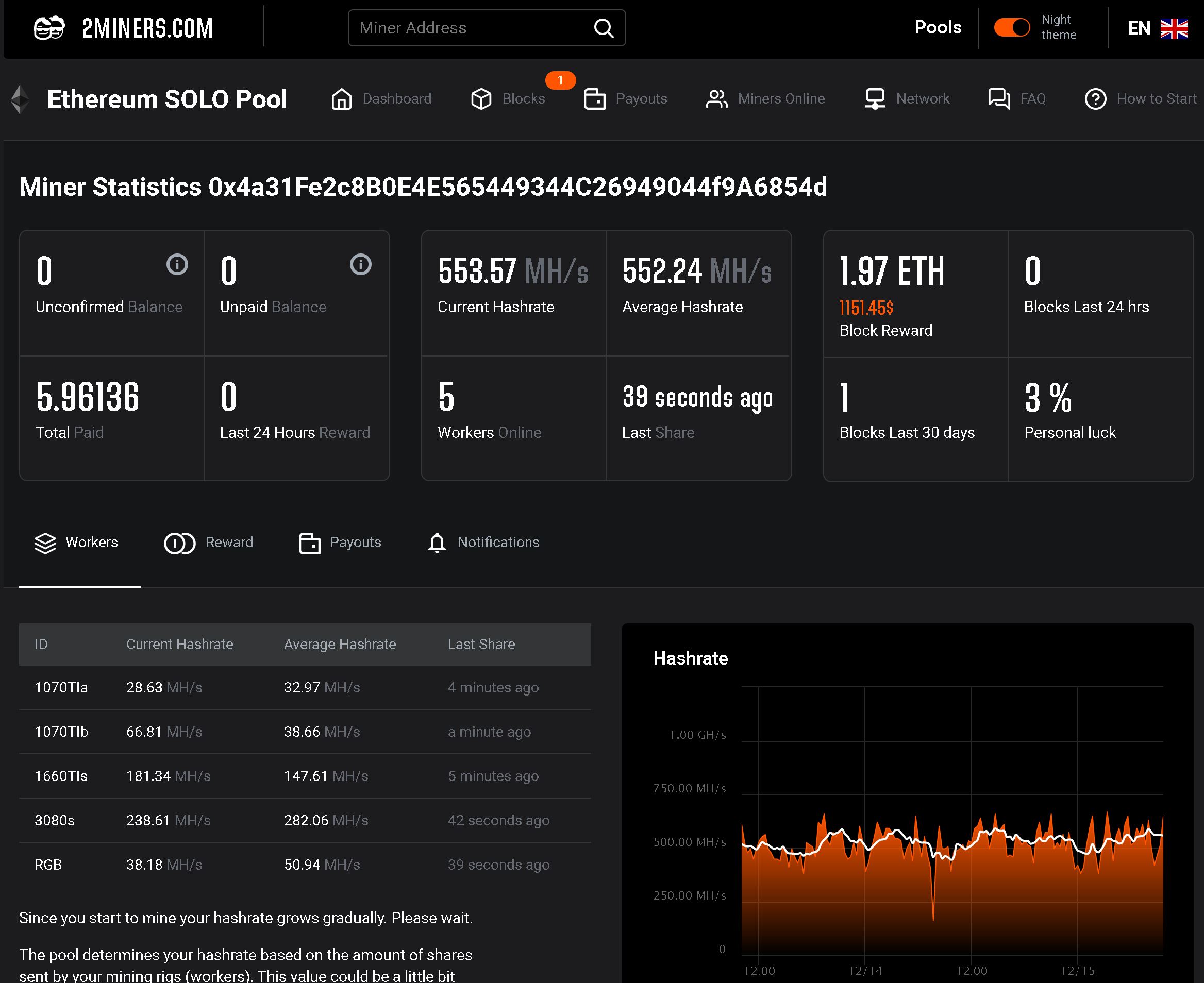Click the Pools menu link
Image resolution: width=1204 pixels, height=983 pixels.
[x=937, y=27]
